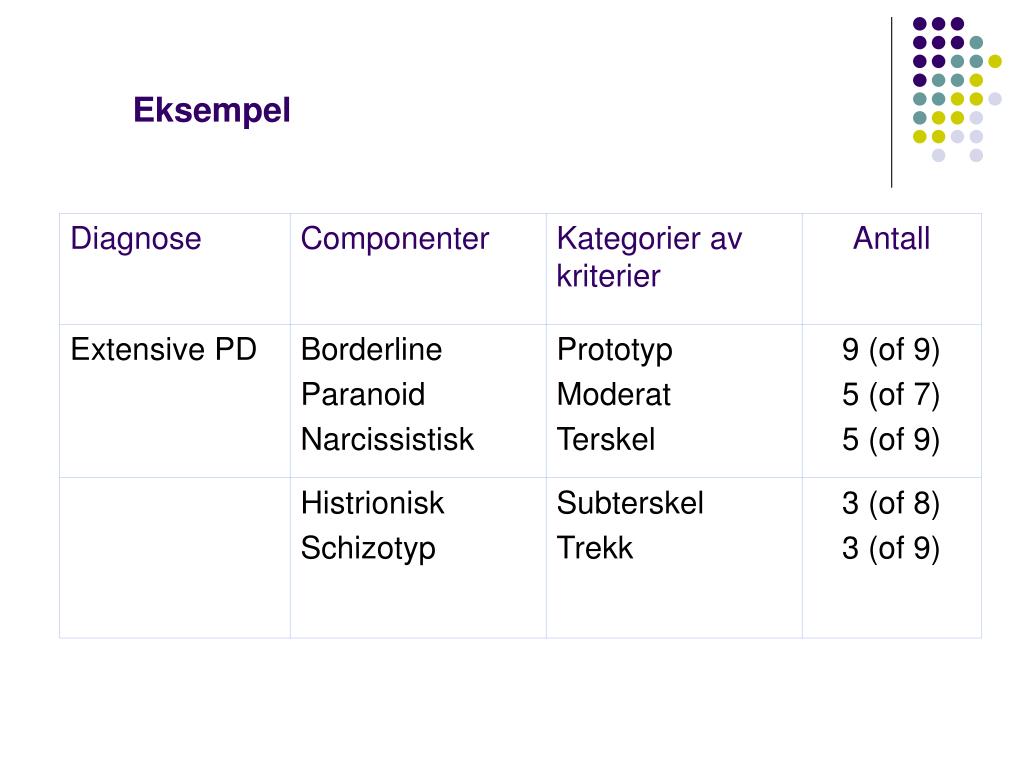Viewport: 1024px width, 768px height.
Task: Select the Moderat category text
Action: point(614,394)
